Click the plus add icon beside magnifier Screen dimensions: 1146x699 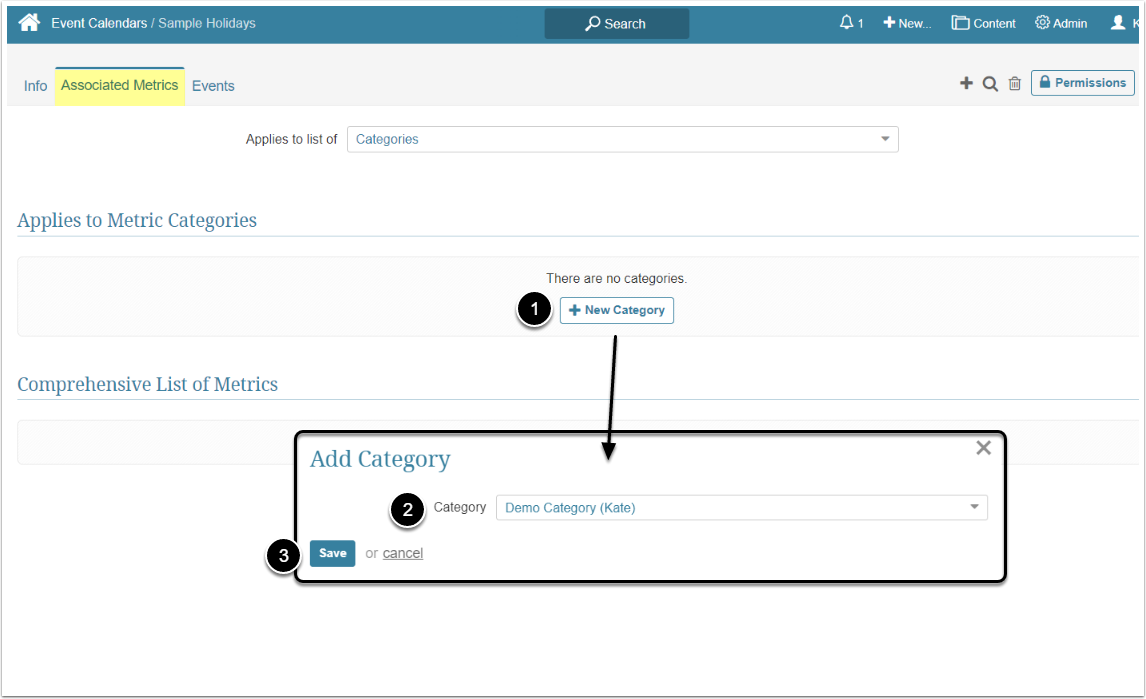(966, 84)
